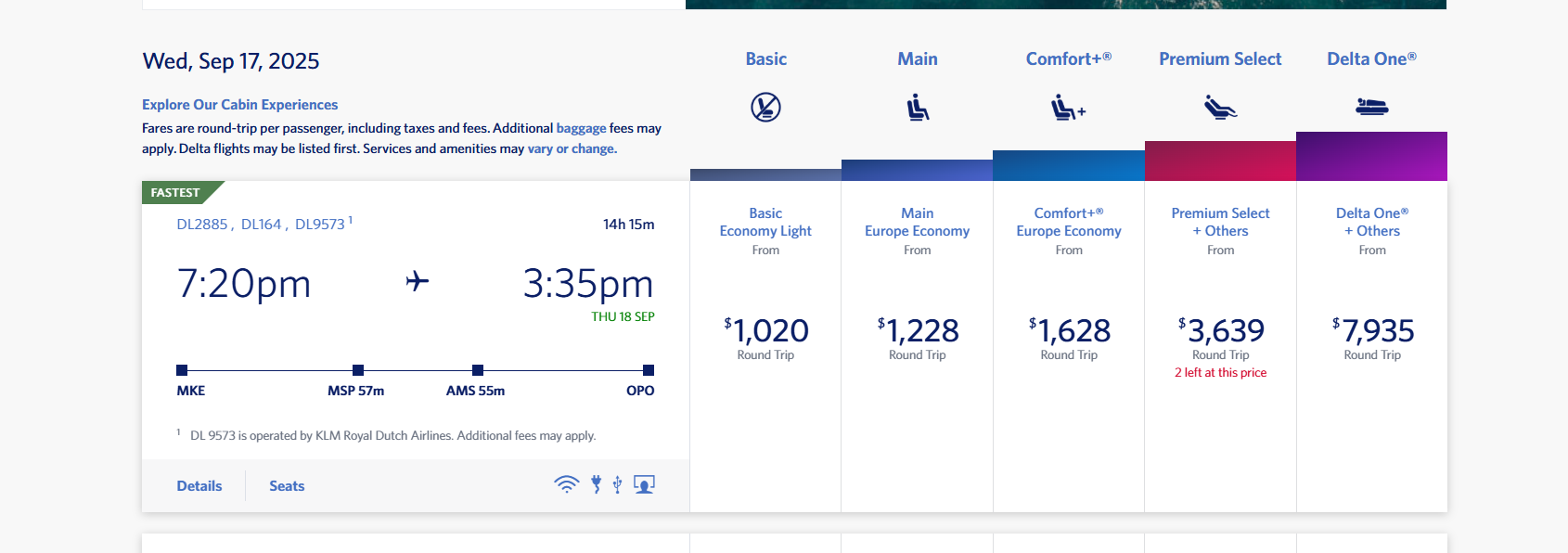Viewport: 1568px width, 553px height.
Task: Open the Details tab for this flight
Action: (x=199, y=486)
